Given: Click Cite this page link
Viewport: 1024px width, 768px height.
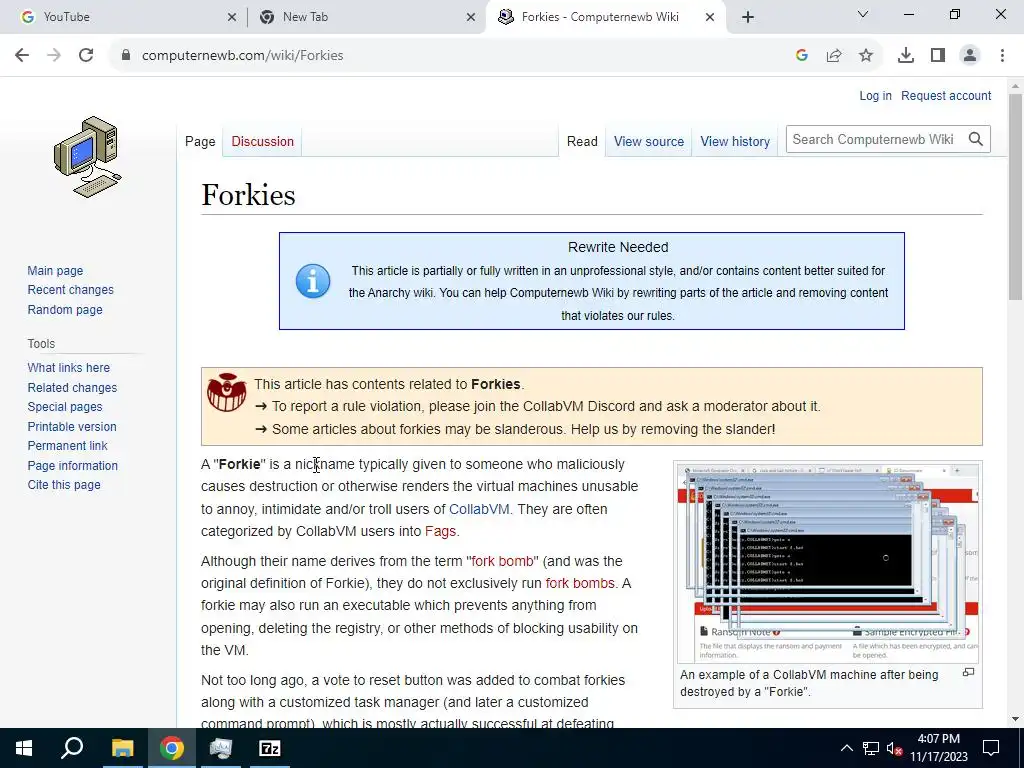Looking at the screenshot, I should [64, 485].
